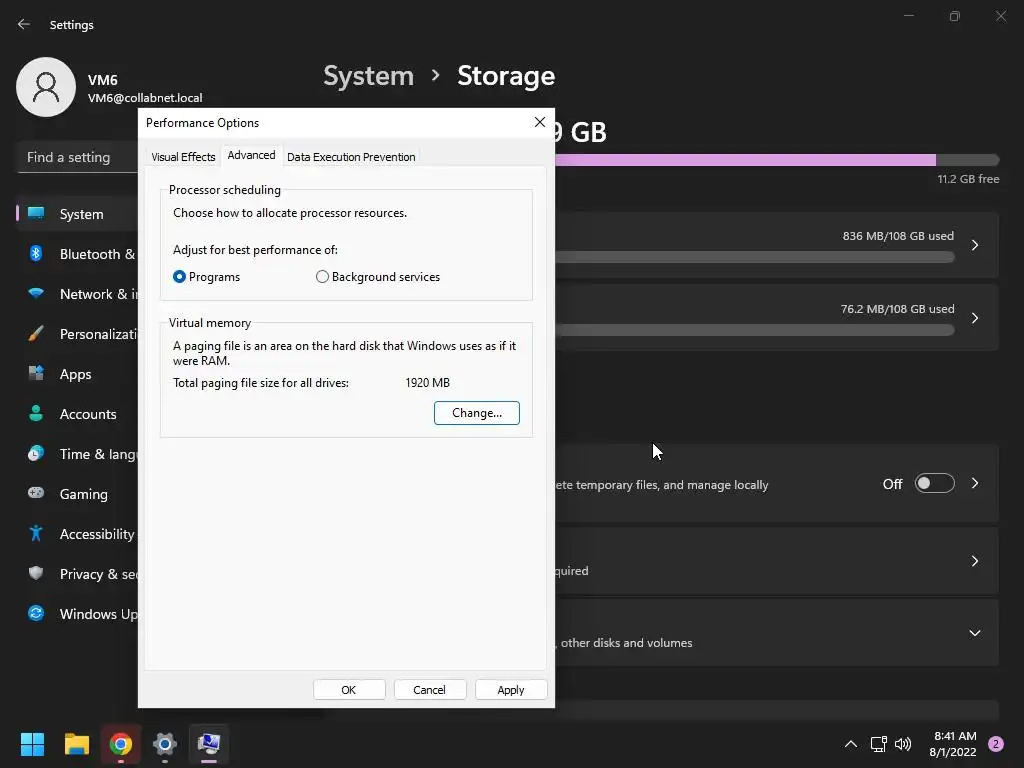The height and width of the screenshot is (768, 1024).
Task: Select the Background services radio button
Action: tap(322, 277)
